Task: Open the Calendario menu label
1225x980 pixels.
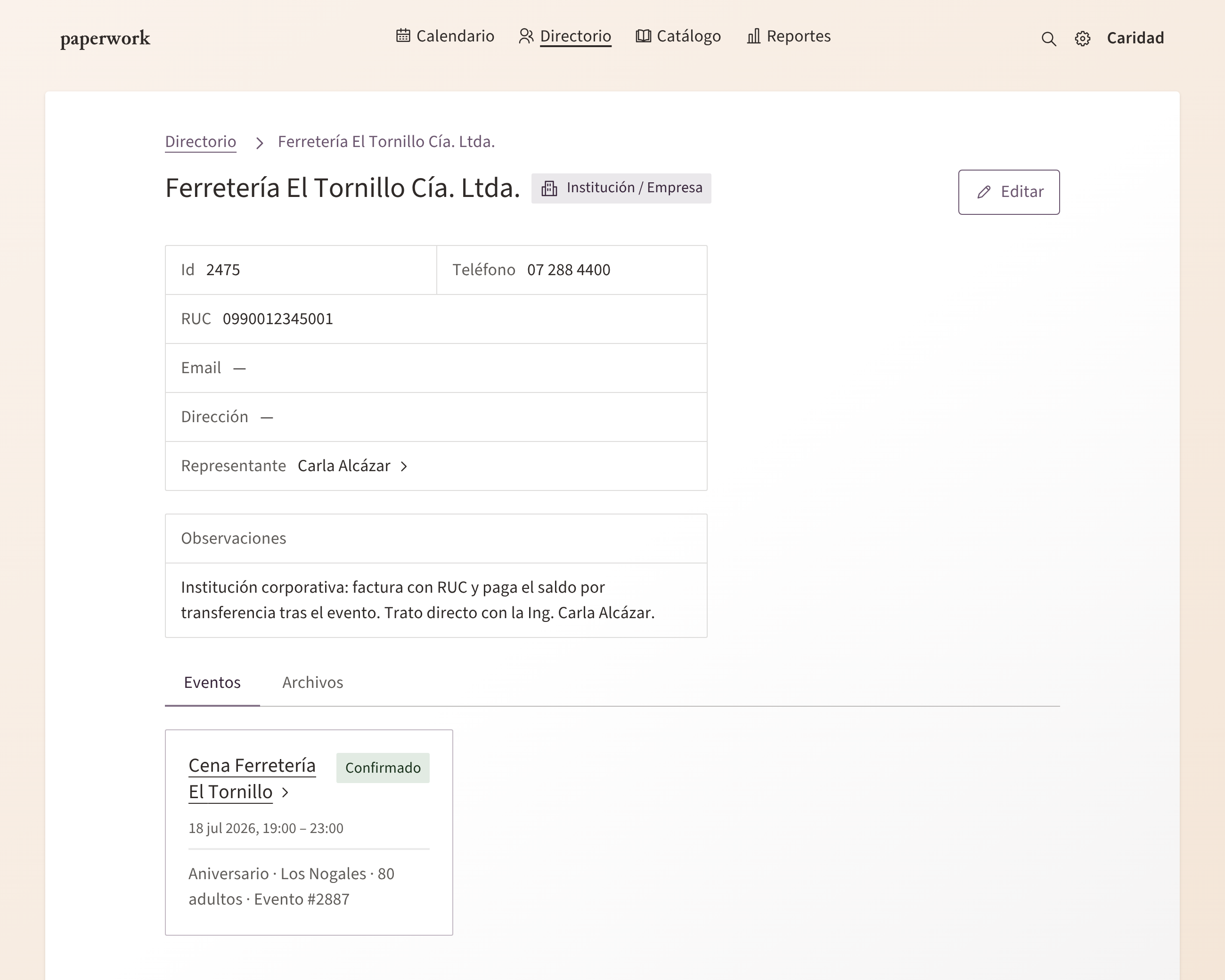Action: coord(455,36)
